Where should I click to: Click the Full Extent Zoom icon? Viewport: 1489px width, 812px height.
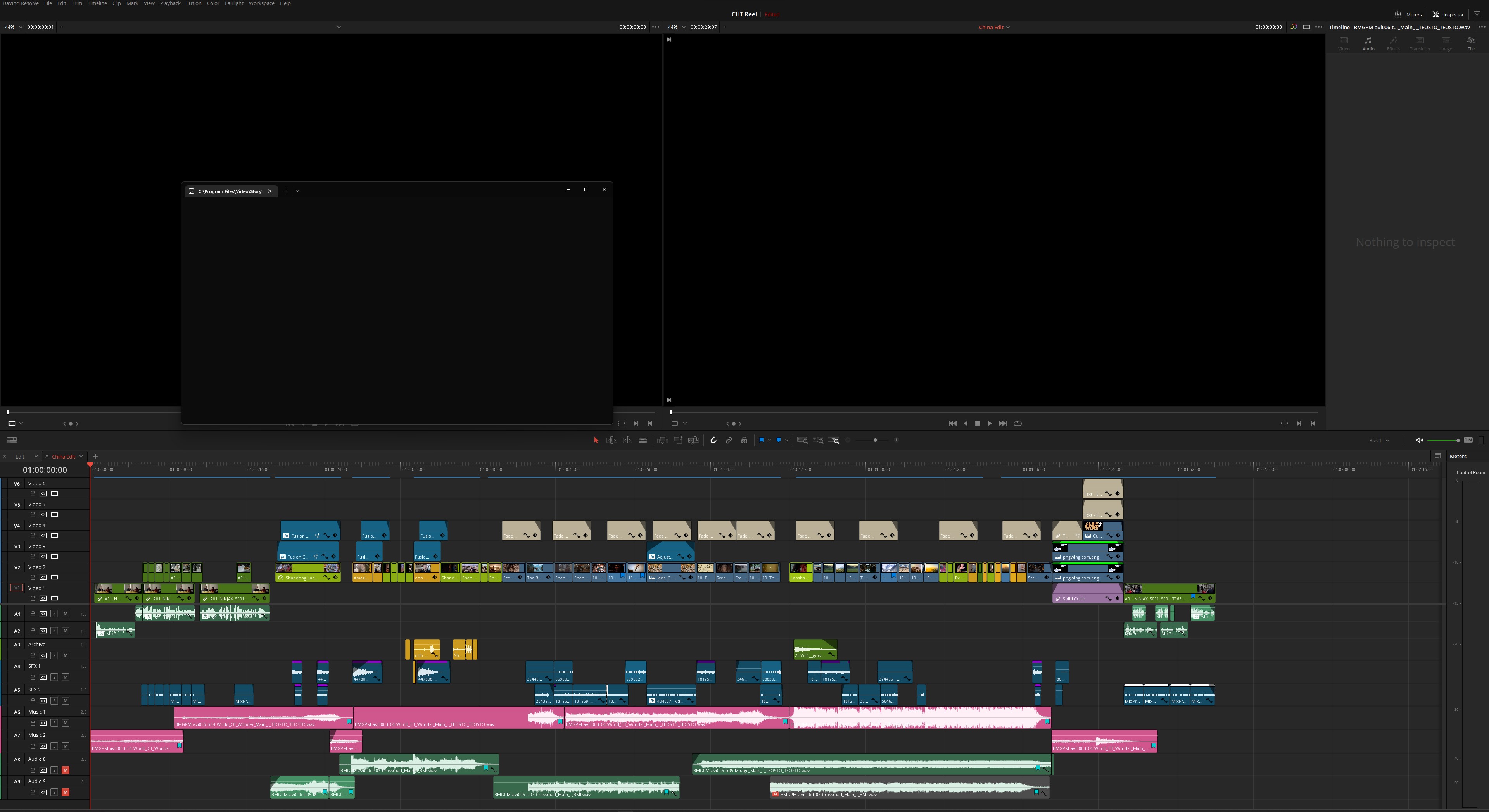[802, 440]
